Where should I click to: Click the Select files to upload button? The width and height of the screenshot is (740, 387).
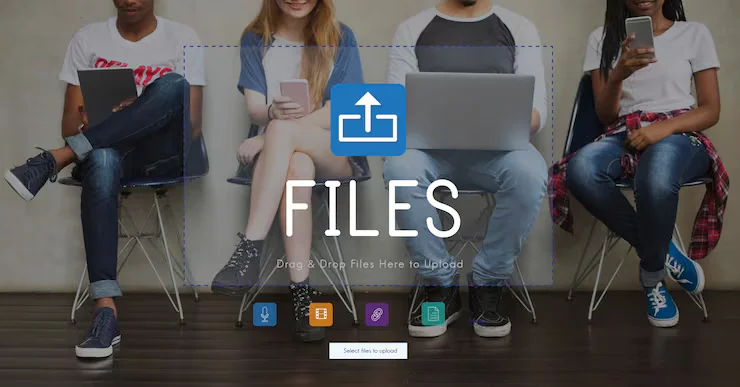click(368, 351)
